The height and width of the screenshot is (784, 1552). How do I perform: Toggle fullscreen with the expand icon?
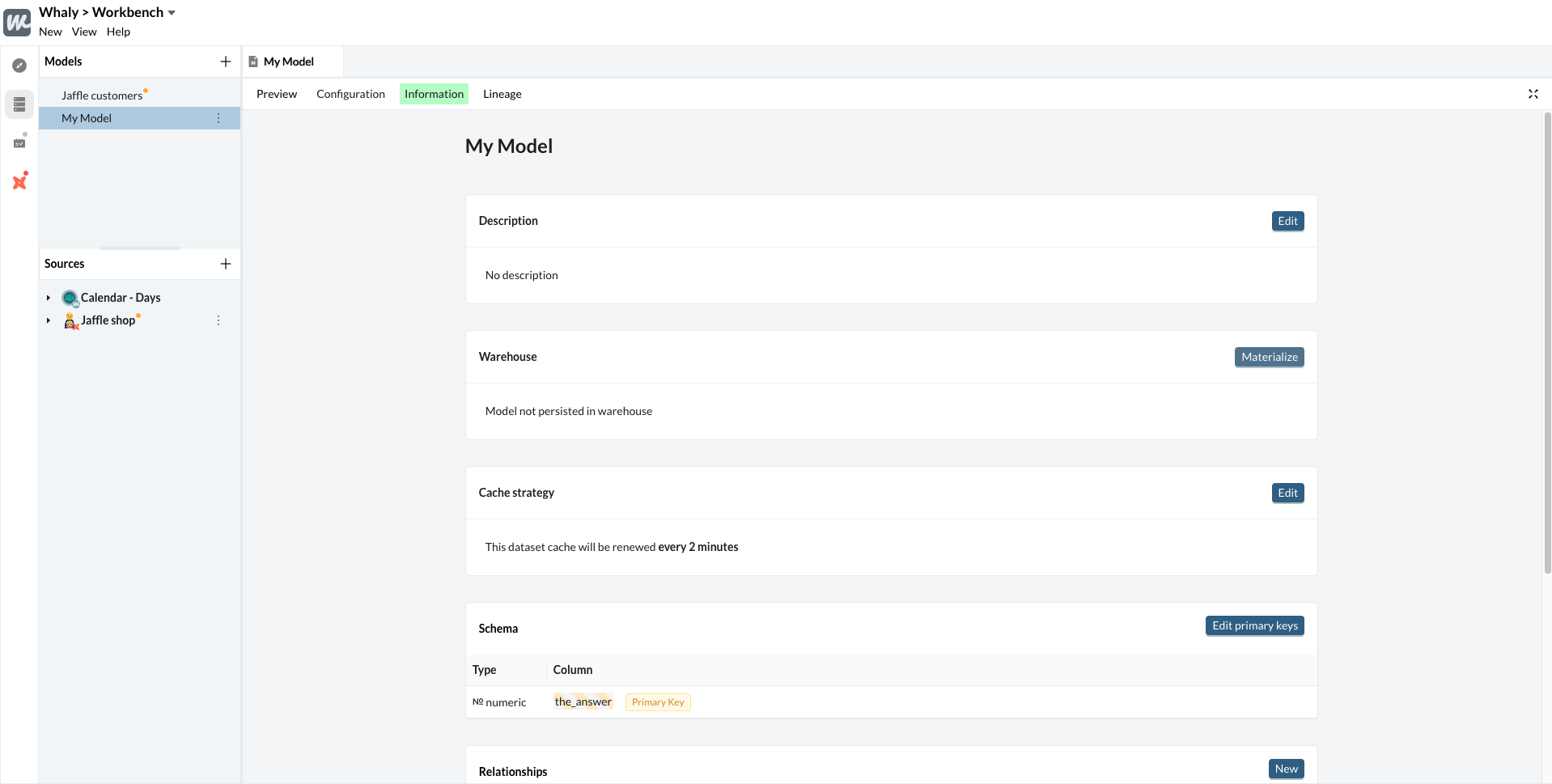[1533, 94]
